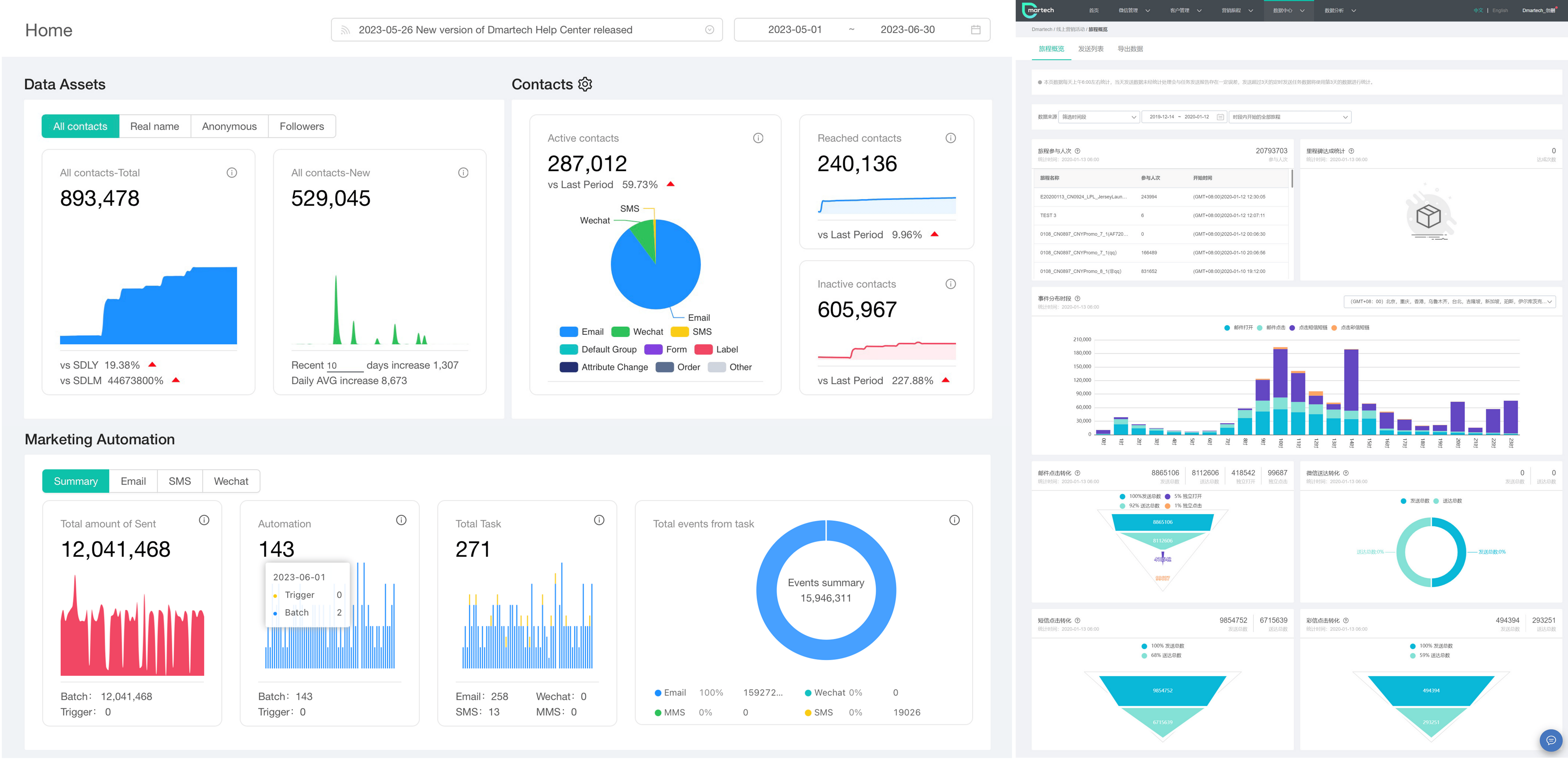Click help icon next to 短信点击转化
This screenshot has width=1568, height=759.
[1077, 620]
